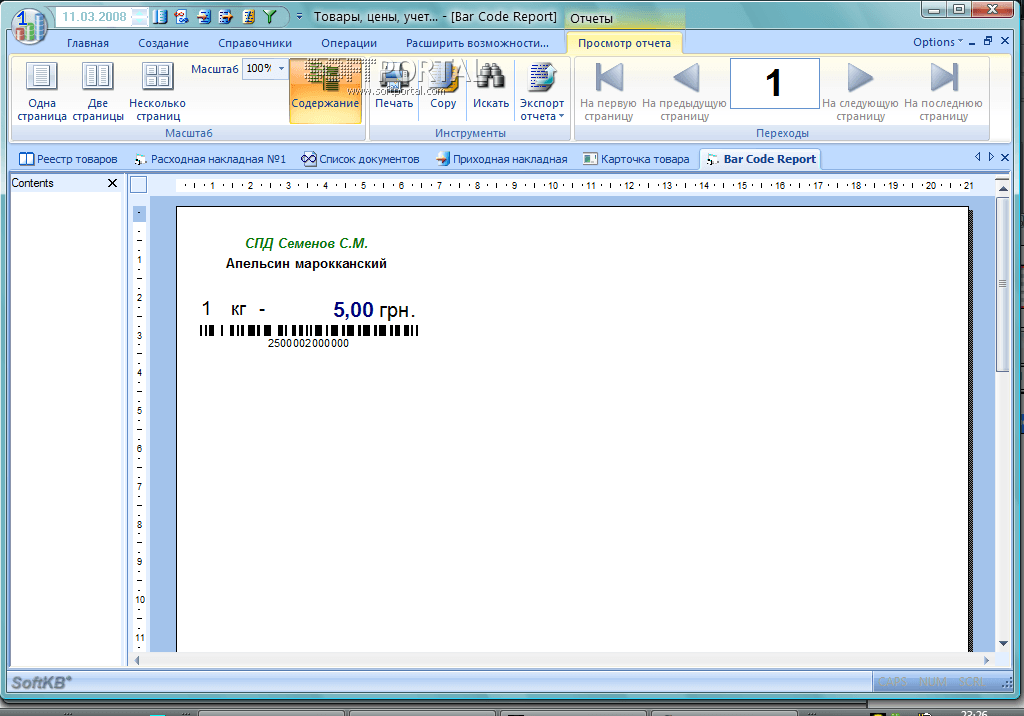Click the vertical scrollbar thumb
The height and width of the screenshot is (716, 1024).
click(x=1002, y=284)
